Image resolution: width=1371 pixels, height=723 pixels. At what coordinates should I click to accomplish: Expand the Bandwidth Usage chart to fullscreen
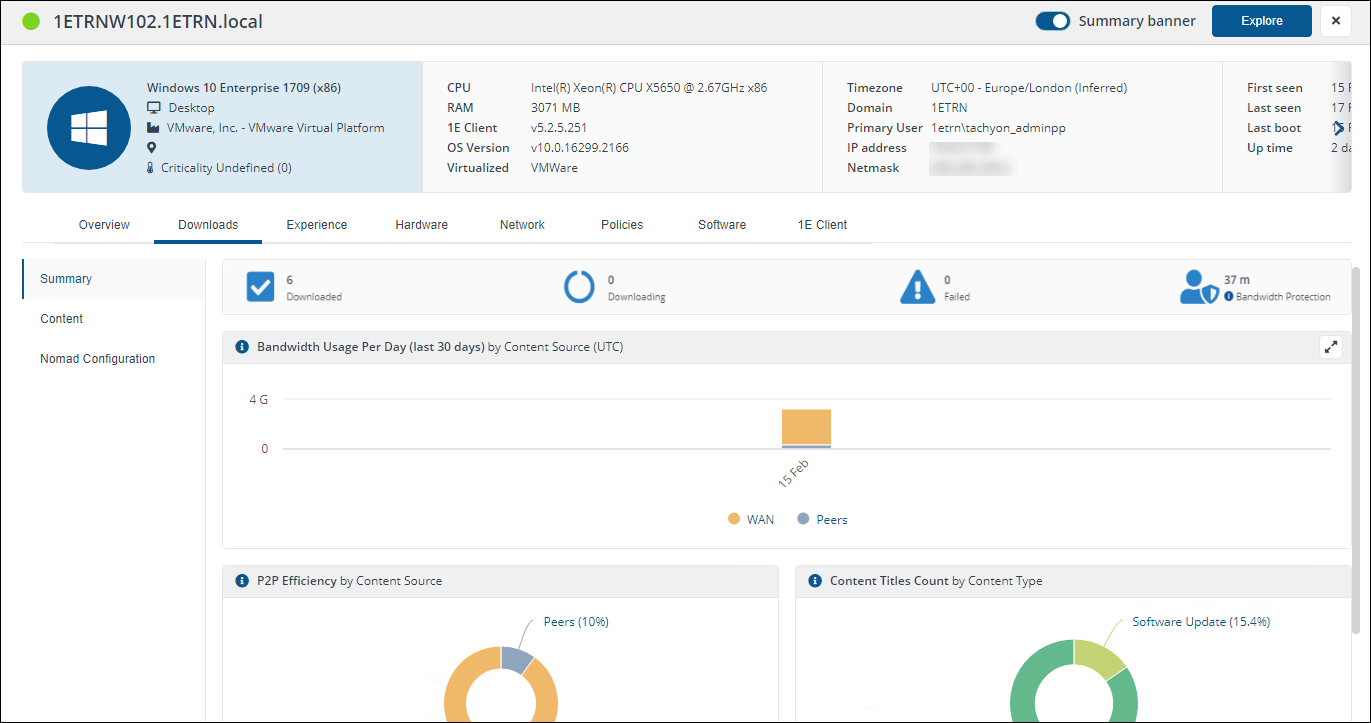pos(1330,347)
